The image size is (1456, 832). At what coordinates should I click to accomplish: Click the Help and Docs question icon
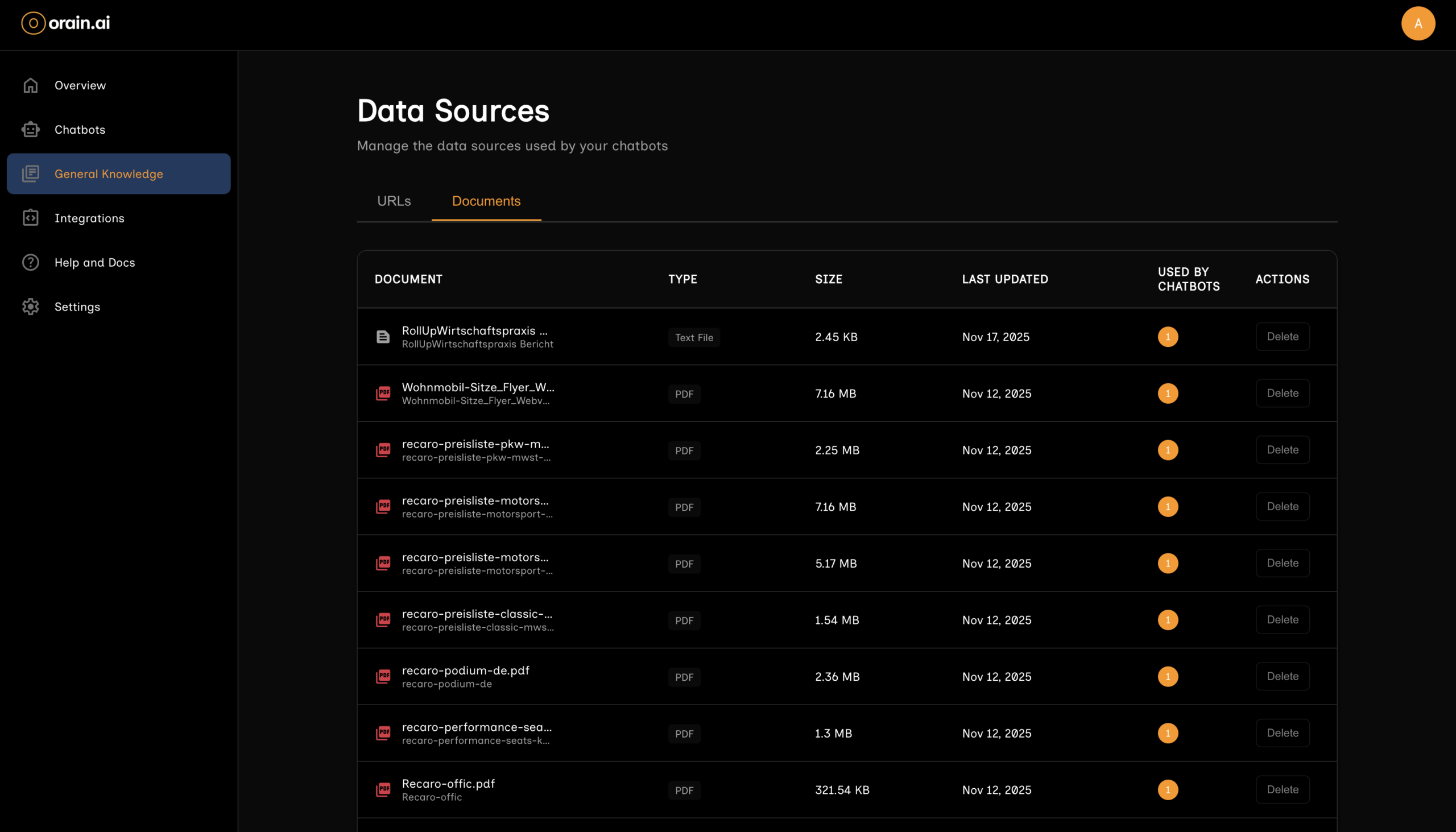point(30,262)
